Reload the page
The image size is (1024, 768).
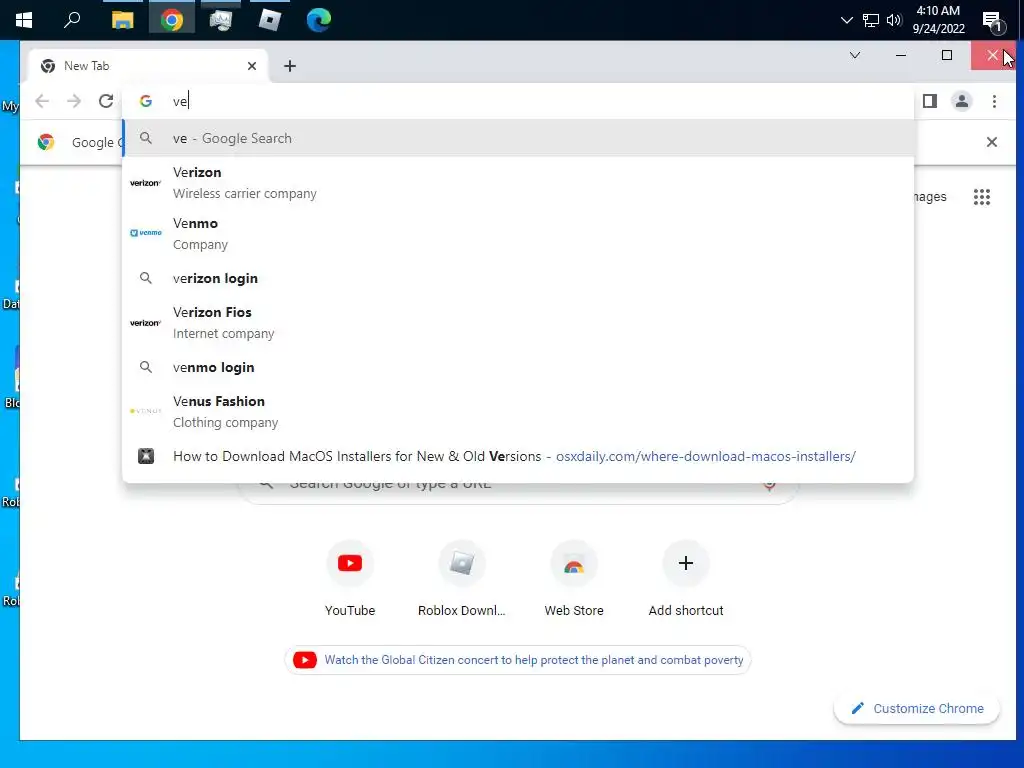(x=106, y=101)
